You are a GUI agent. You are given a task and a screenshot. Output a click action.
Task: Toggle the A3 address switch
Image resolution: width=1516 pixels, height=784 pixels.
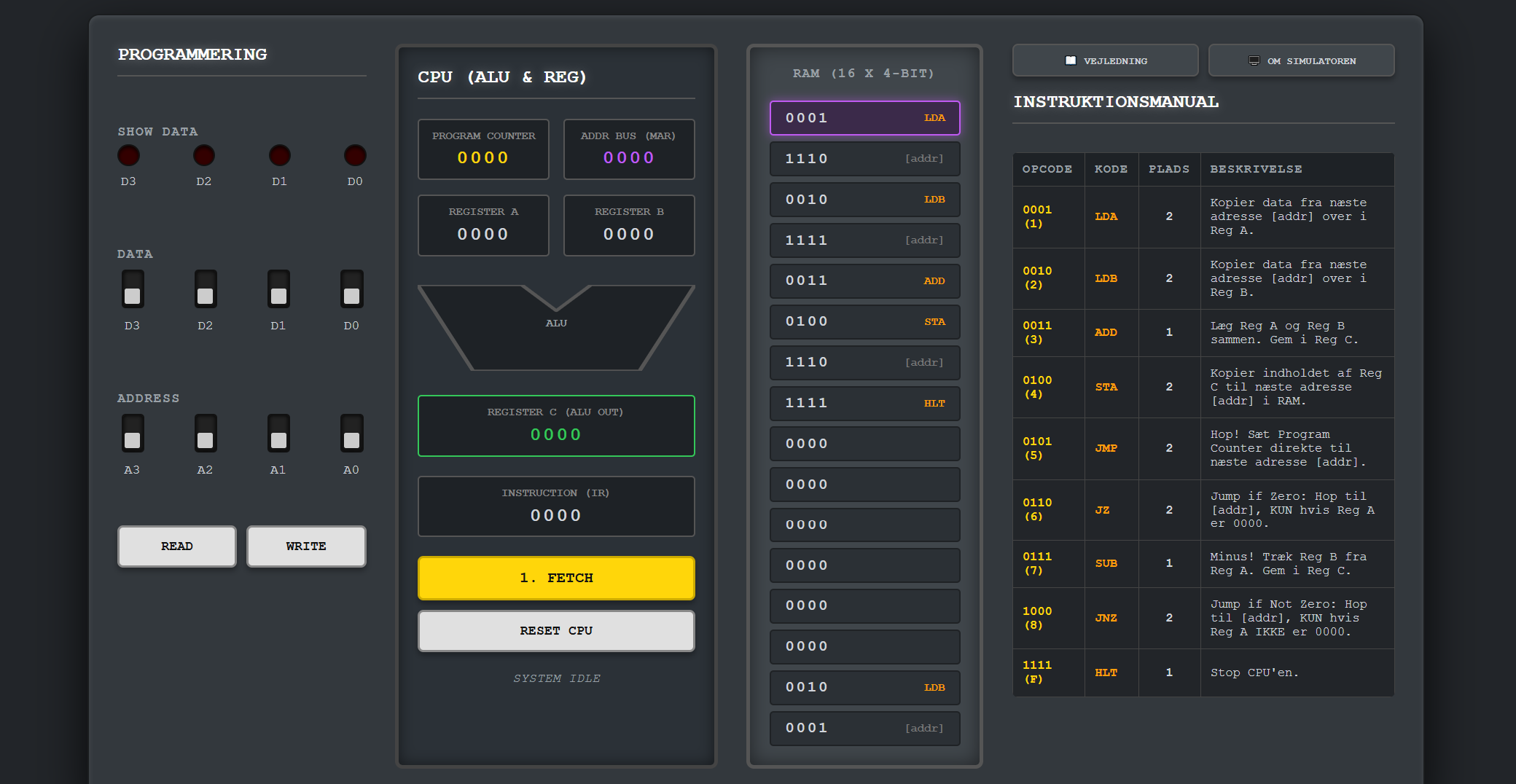click(132, 433)
